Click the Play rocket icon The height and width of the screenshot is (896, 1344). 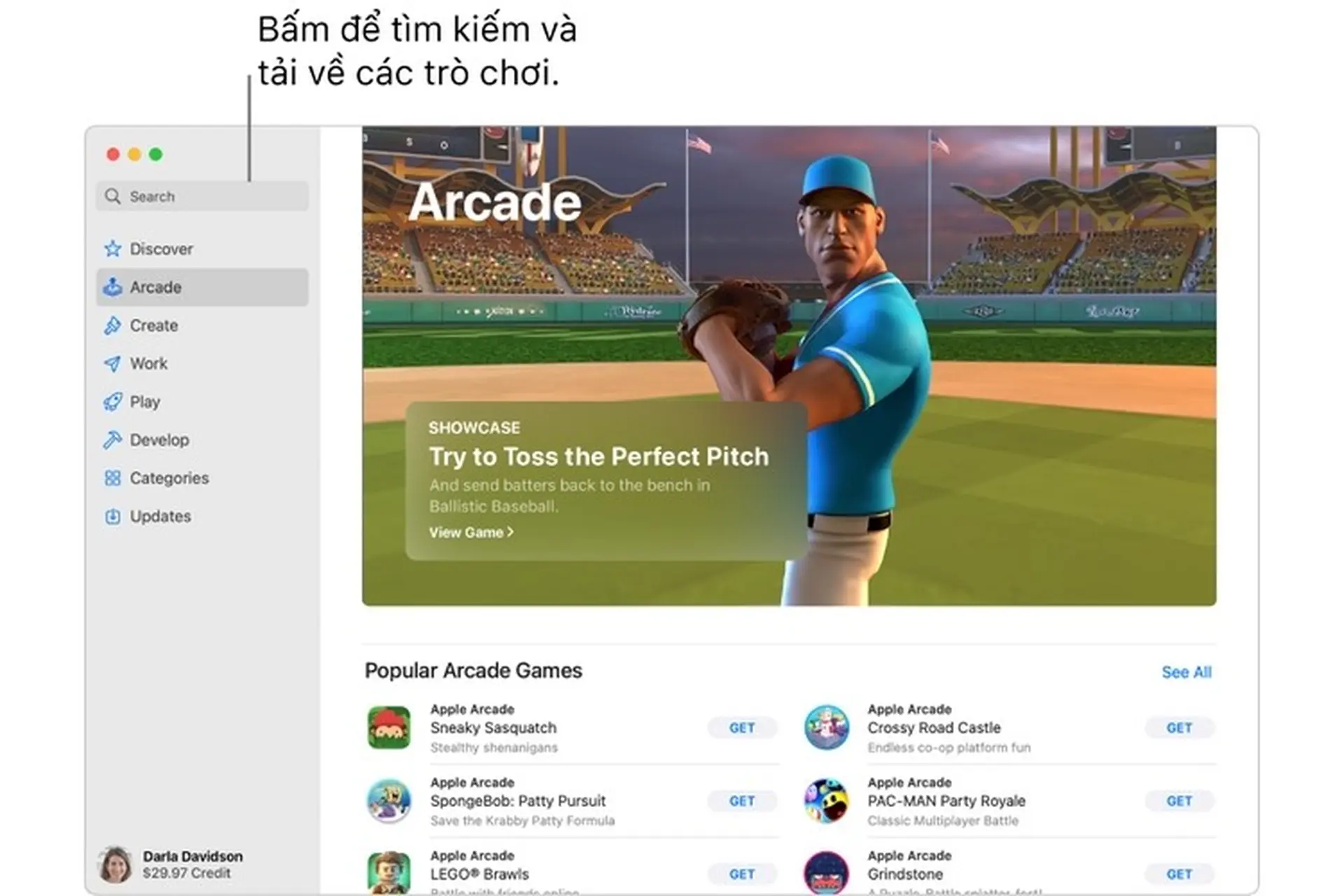(x=112, y=402)
